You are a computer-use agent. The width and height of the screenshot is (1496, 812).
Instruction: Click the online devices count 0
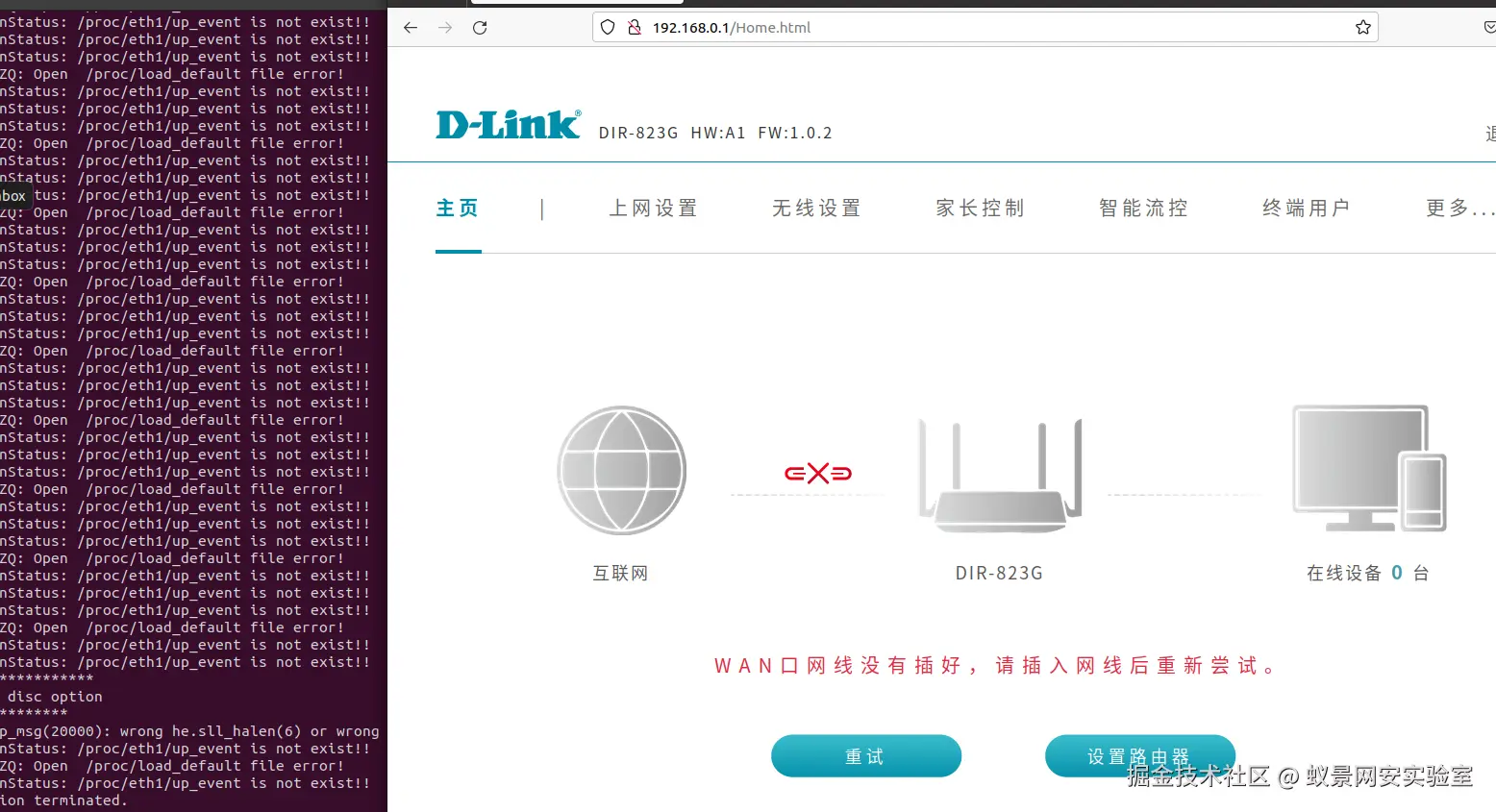point(1397,573)
